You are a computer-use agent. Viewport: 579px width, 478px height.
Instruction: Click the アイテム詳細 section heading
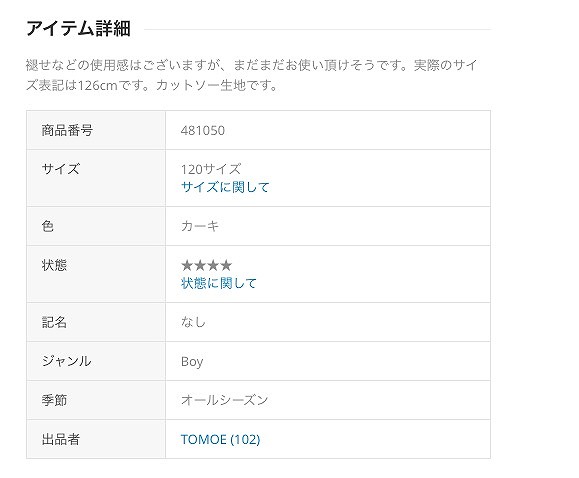click(78, 28)
